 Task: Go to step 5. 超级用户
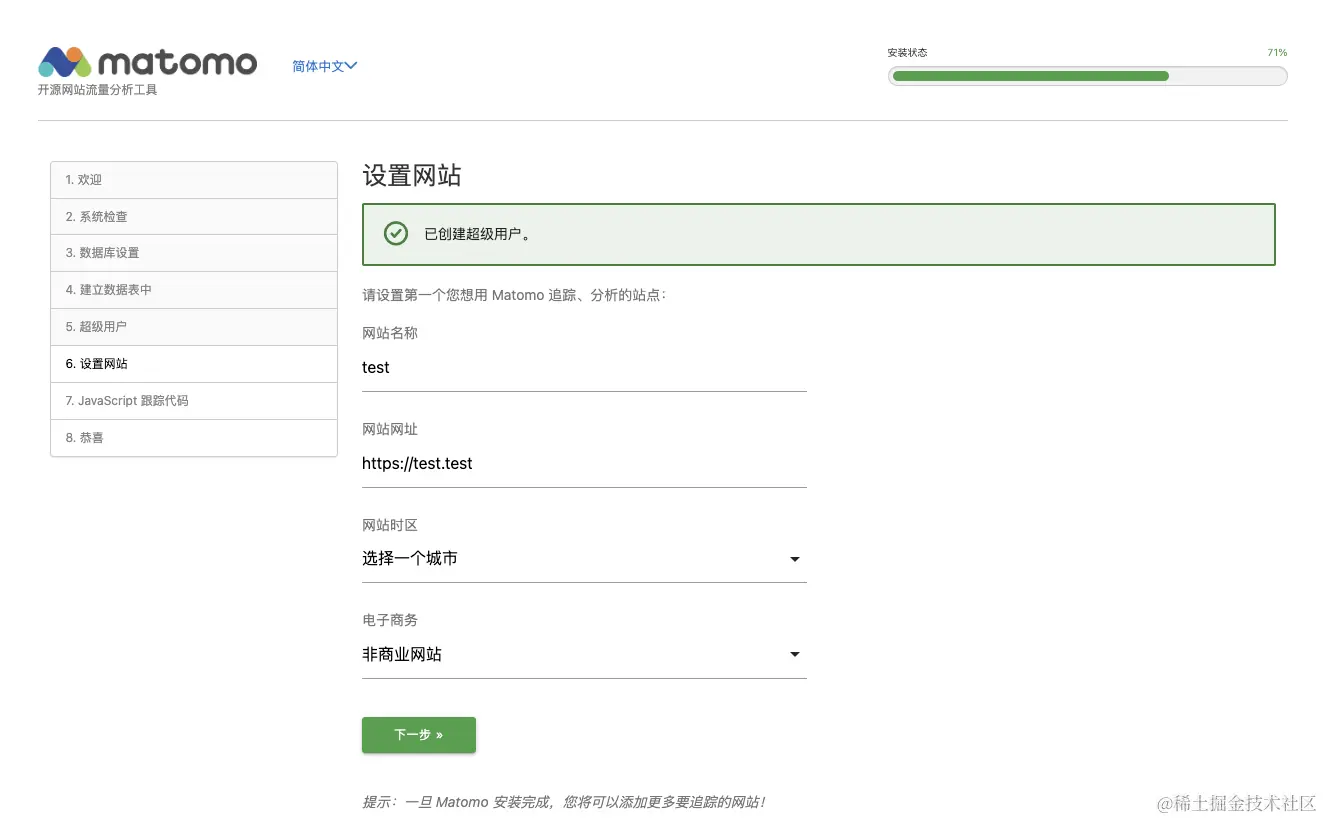(x=194, y=327)
